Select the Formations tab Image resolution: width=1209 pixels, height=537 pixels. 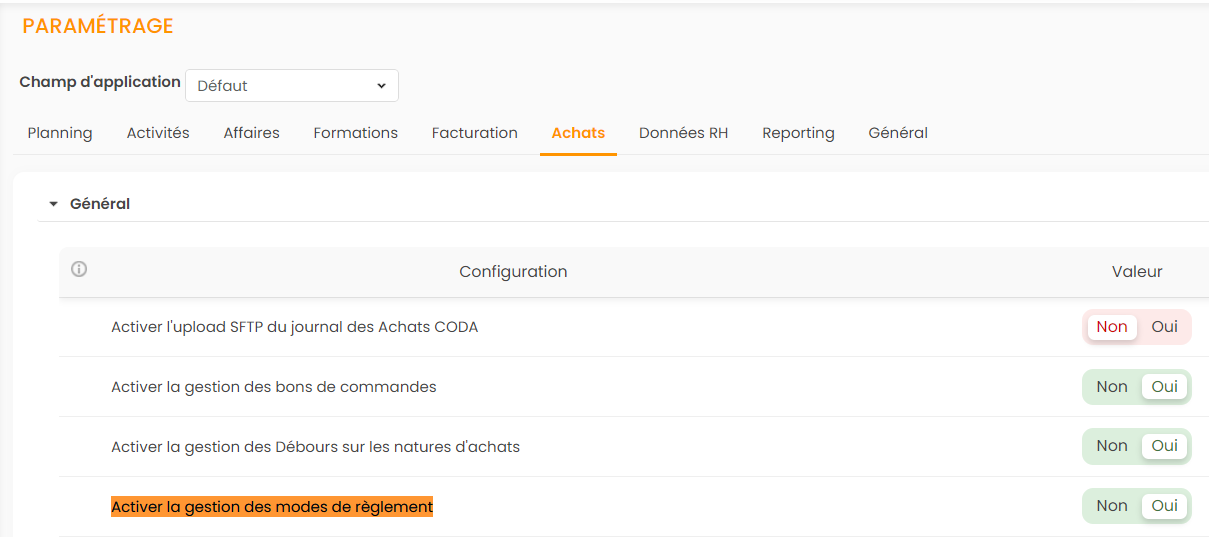(355, 133)
